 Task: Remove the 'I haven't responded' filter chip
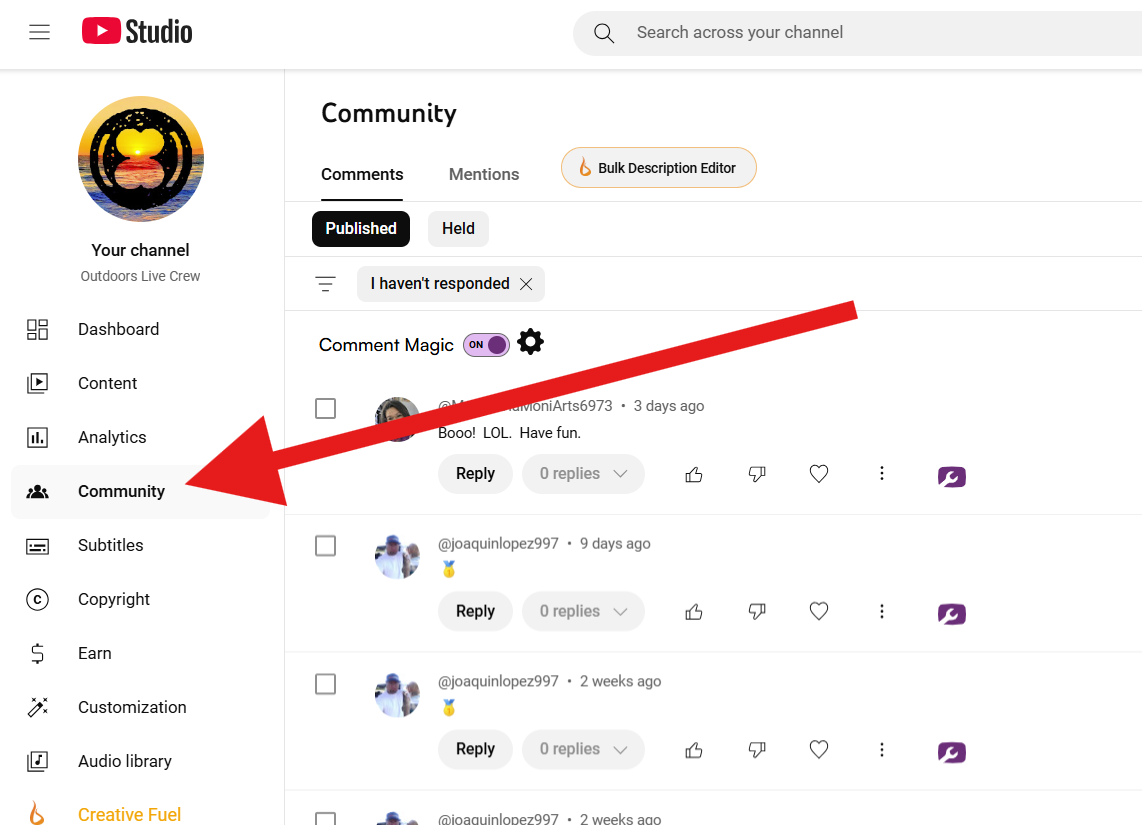click(x=526, y=284)
